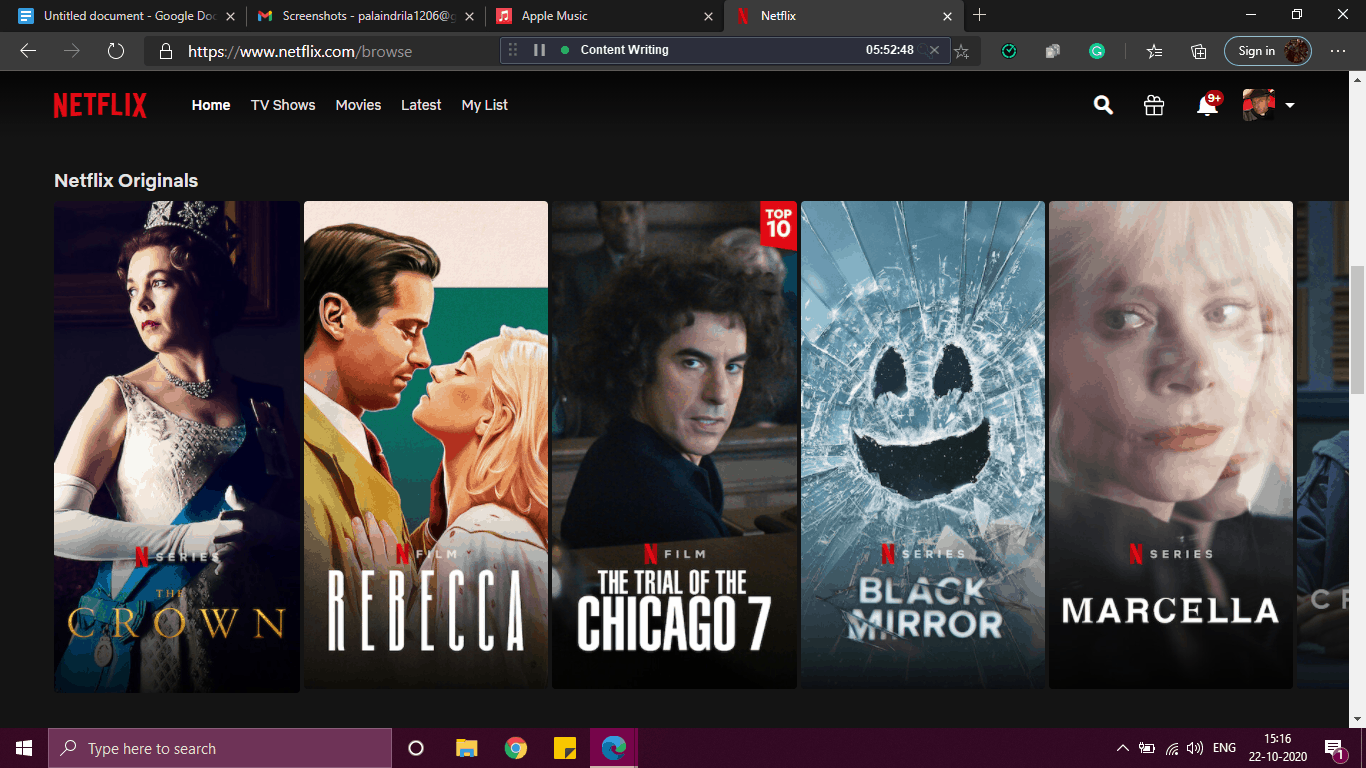The width and height of the screenshot is (1366, 768).
Task: Open My List
Action: point(485,105)
